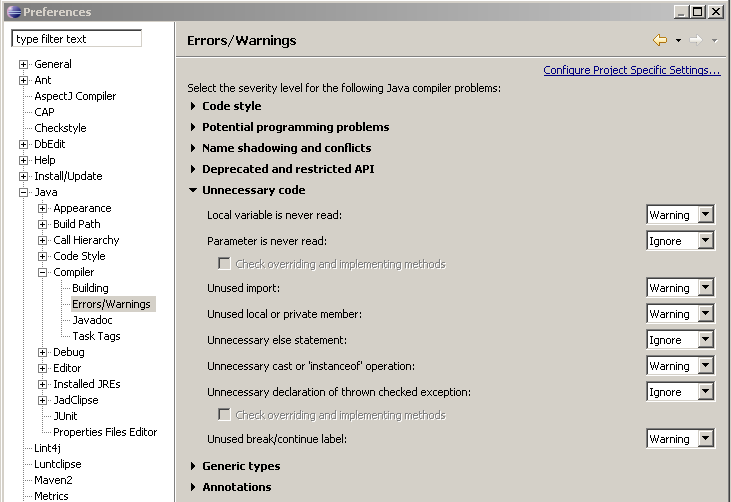The image size is (731, 502).
Task: Select the Javadoc preference page
Action: click(91, 320)
